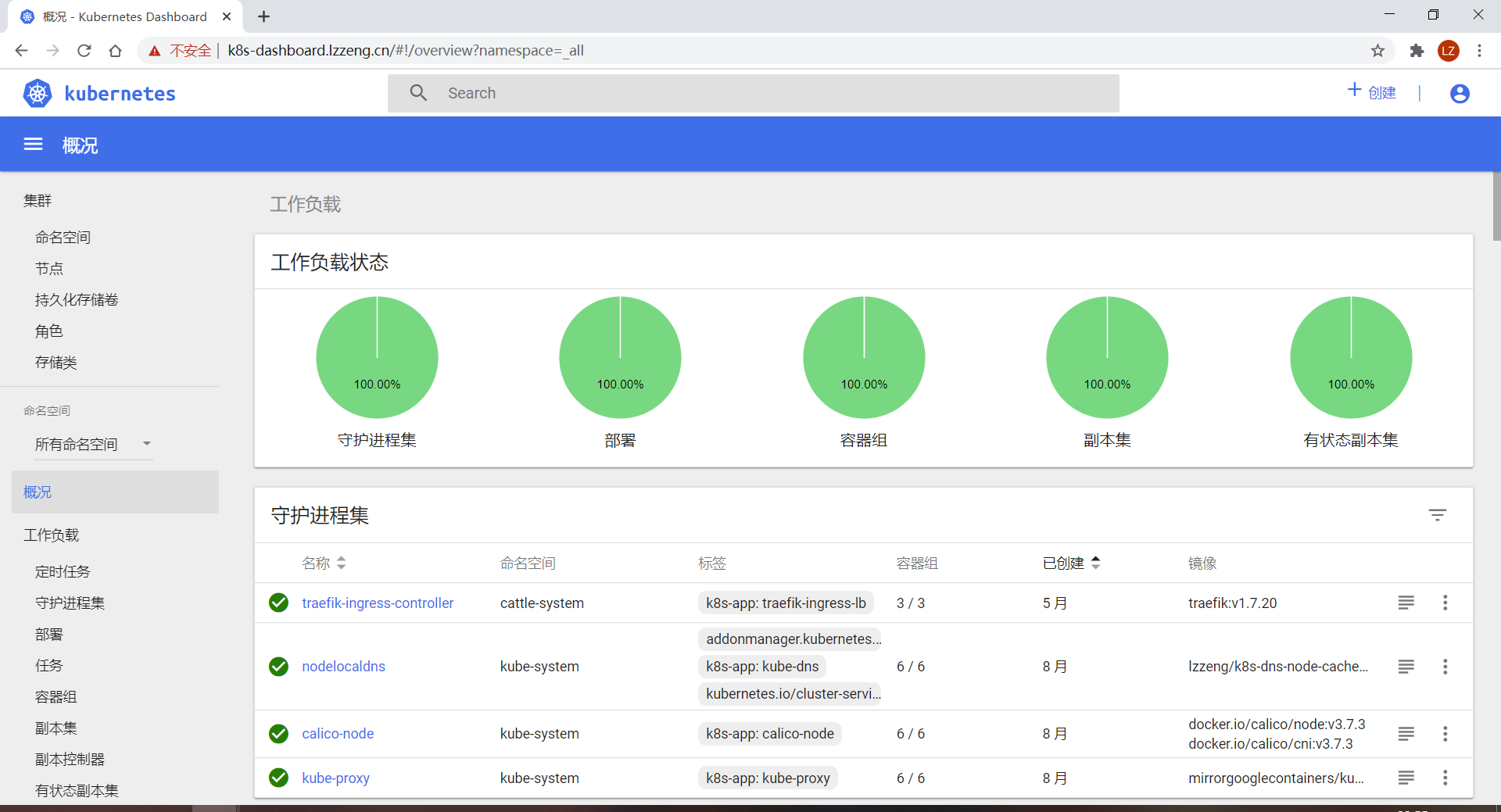Open the 所有命名空间 namespace dropdown
1501x812 pixels.
tap(92, 444)
